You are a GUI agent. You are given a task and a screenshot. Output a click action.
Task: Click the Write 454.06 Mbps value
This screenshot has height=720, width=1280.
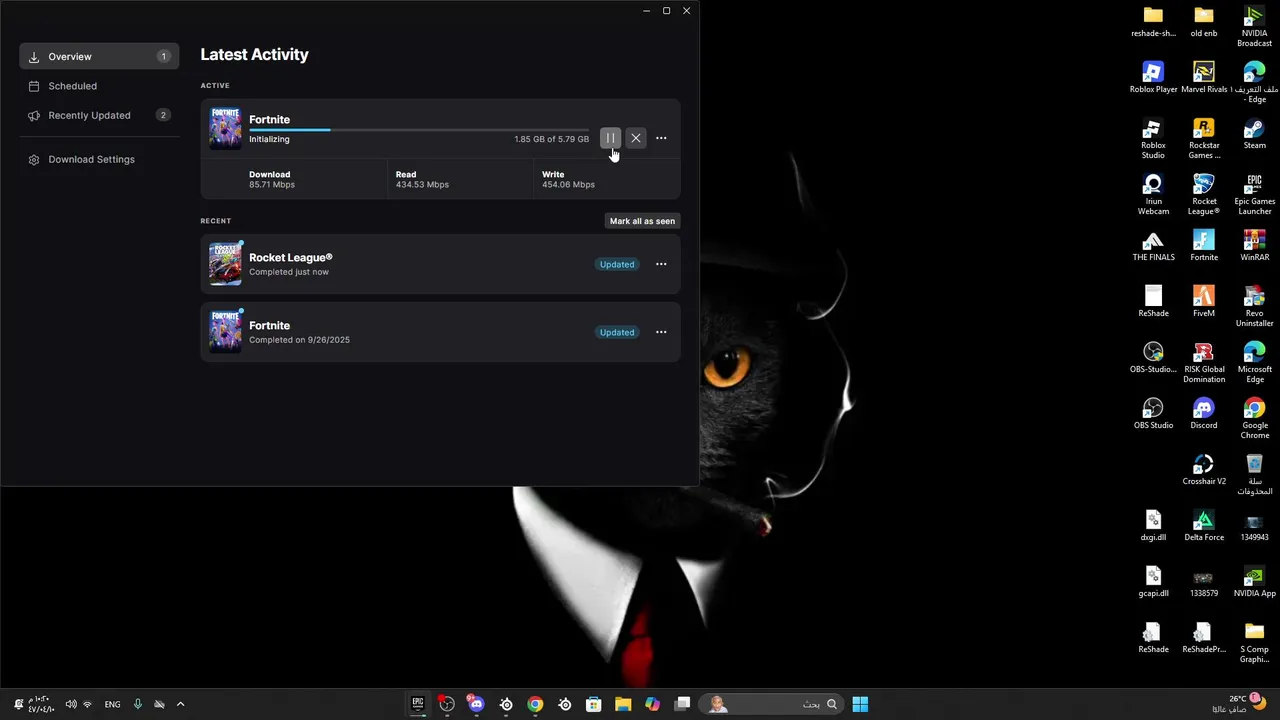568,185
